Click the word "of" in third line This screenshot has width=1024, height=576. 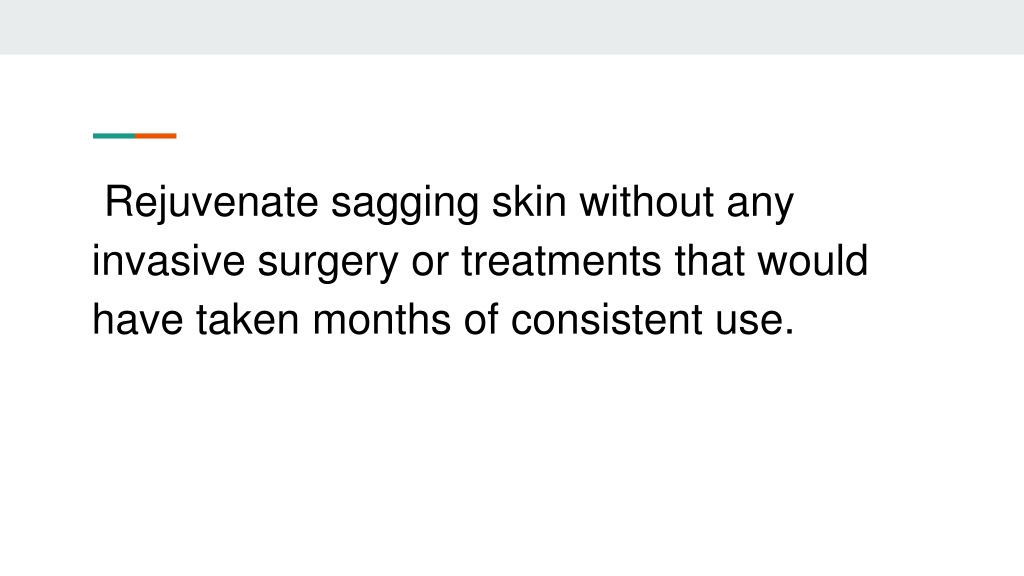click(x=481, y=319)
